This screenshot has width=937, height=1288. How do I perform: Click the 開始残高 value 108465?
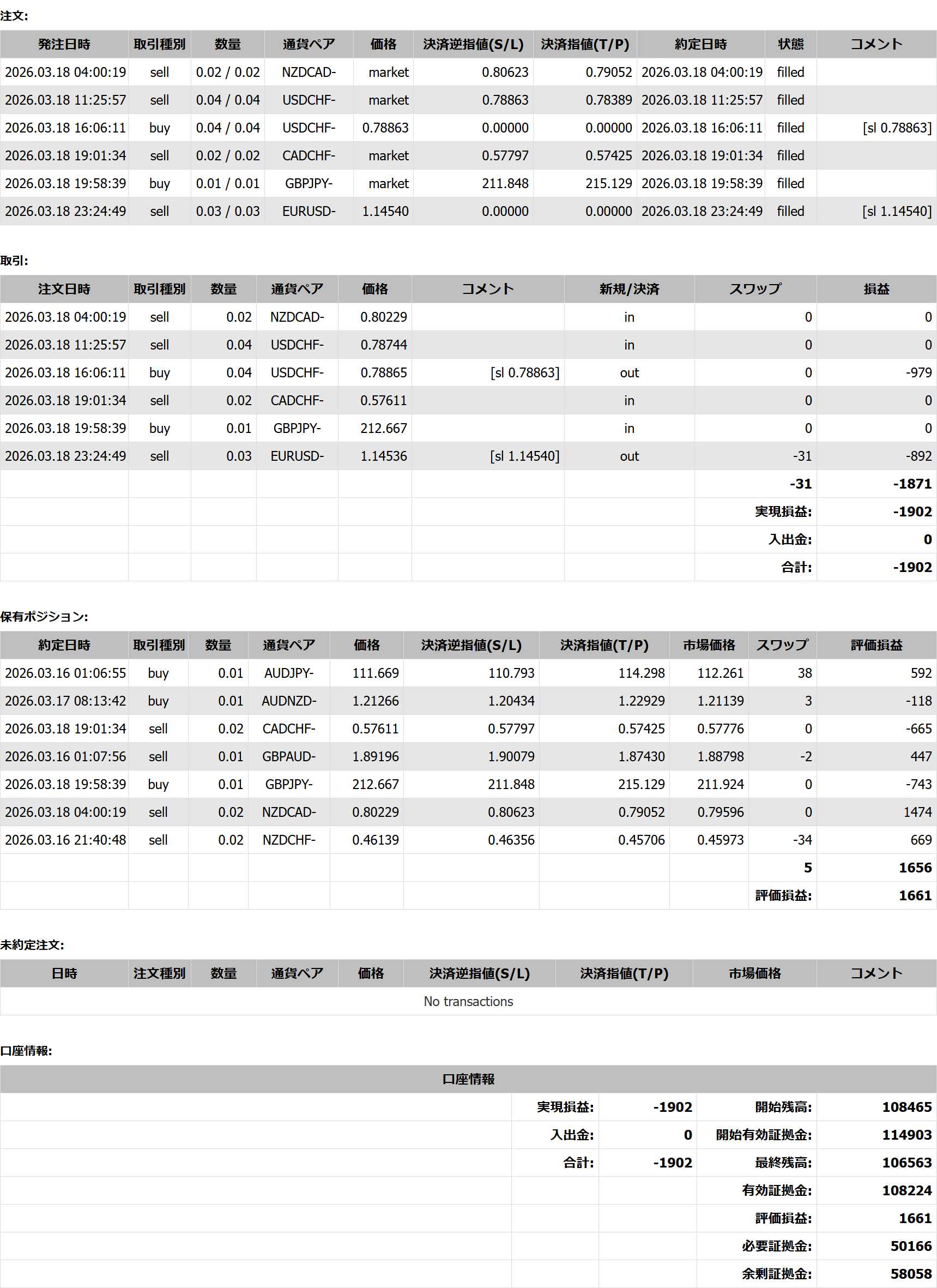(x=906, y=1107)
